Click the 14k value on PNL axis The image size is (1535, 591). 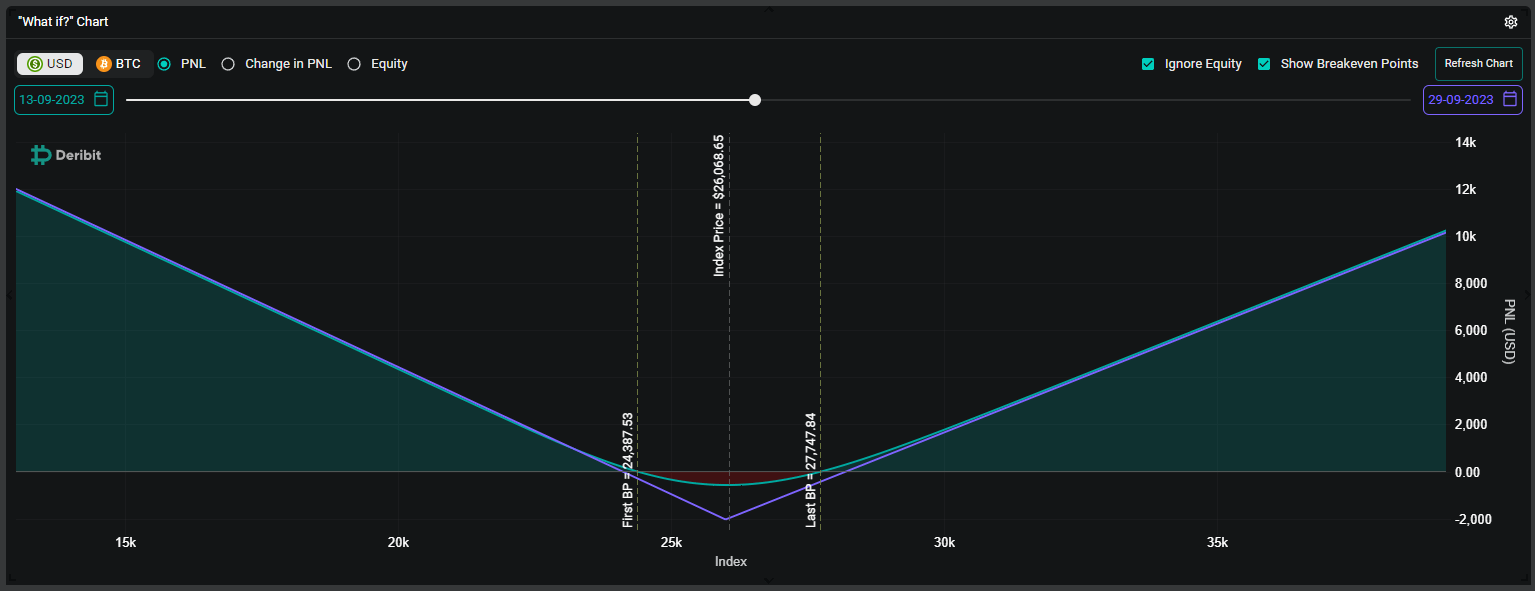1465,143
